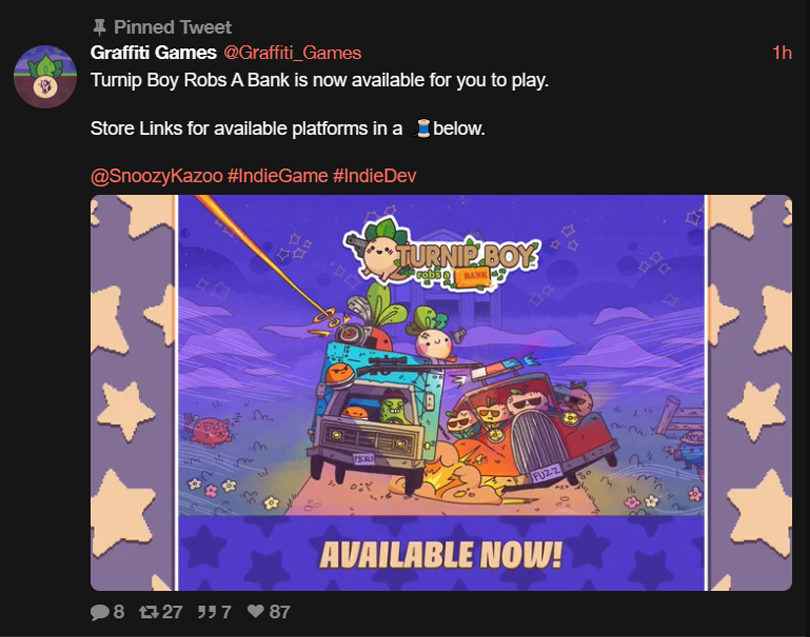The image size is (810, 637).
Task: Open the Turnip Boy promotional image
Action: pos(441,393)
